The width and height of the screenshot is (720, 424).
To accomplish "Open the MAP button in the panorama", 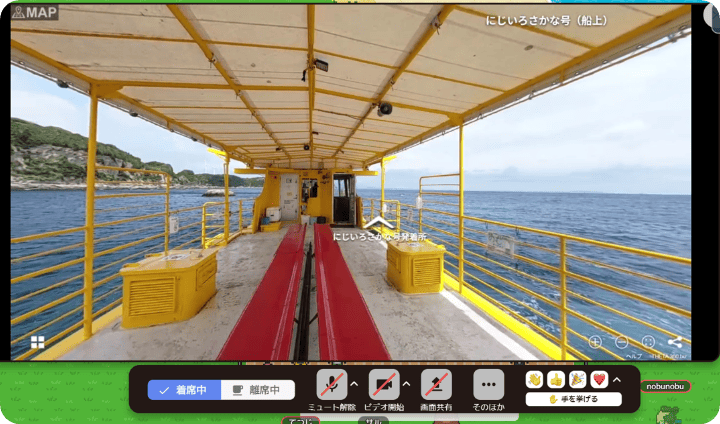I will (35, 12).
